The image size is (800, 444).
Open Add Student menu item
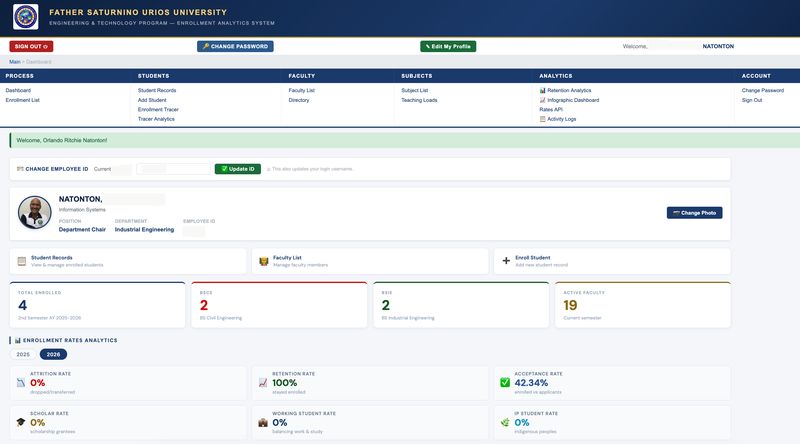point(152,100)
